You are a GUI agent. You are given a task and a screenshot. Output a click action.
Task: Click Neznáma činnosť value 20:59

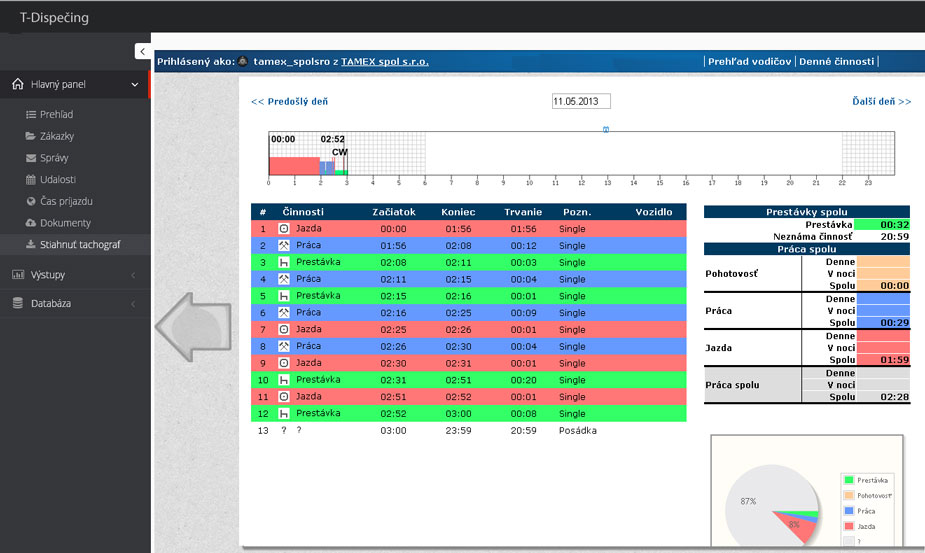click(894, 236)
